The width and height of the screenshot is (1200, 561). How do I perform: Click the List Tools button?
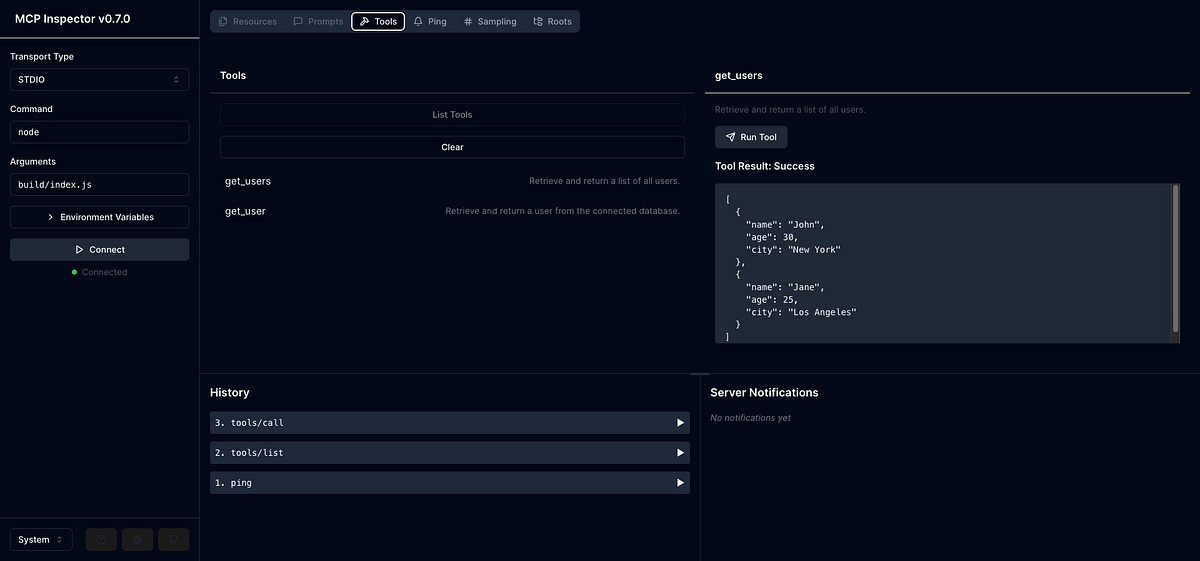coord(452,115)
